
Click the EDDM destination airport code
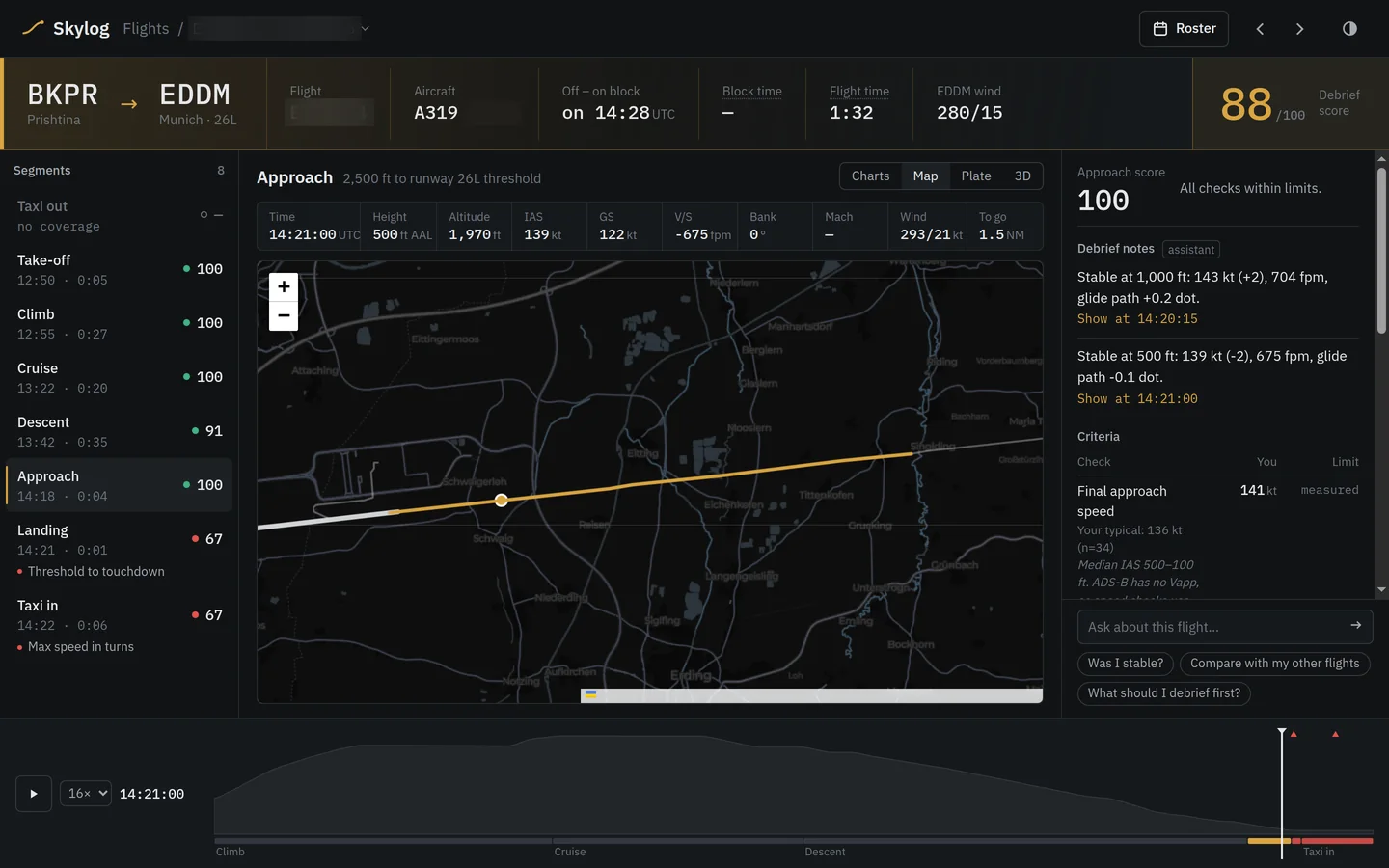(195, 95)
